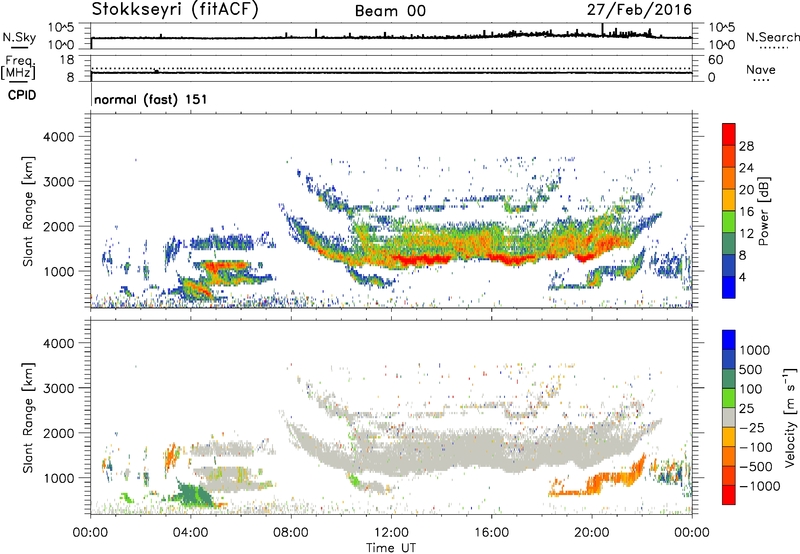Click the grey -25 to 25 velocity band

[729, 418]
